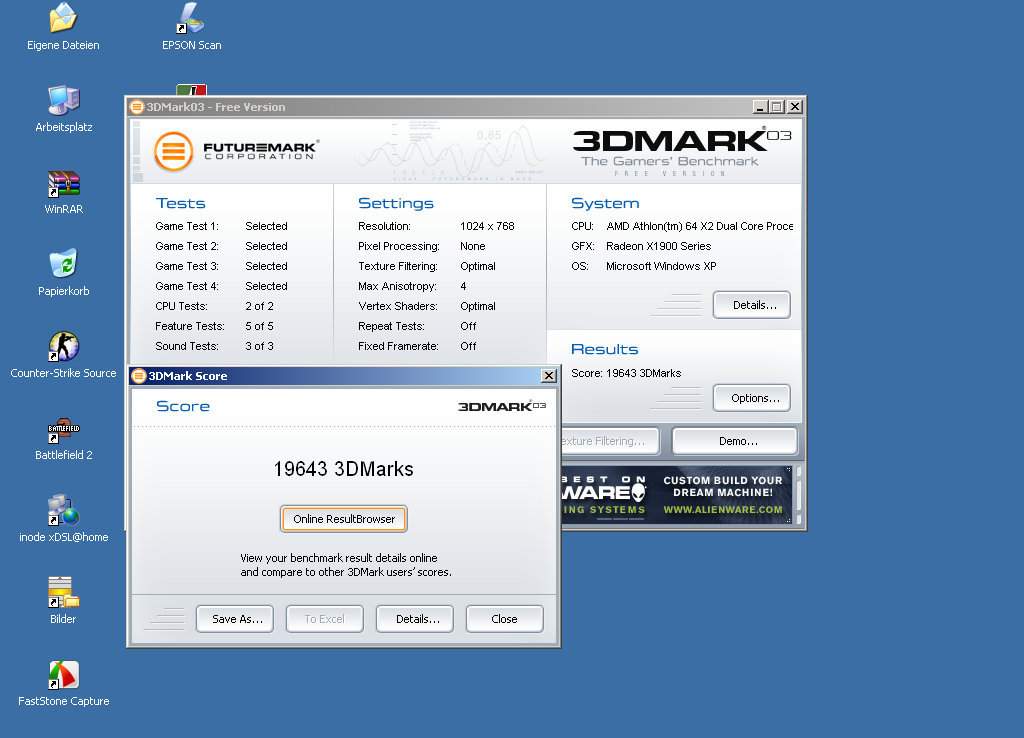Click the 'Vertex Shaders: Optimal' setting
Image resolution: width=1024 pixels, height=738 pixels.
(427, 306)
